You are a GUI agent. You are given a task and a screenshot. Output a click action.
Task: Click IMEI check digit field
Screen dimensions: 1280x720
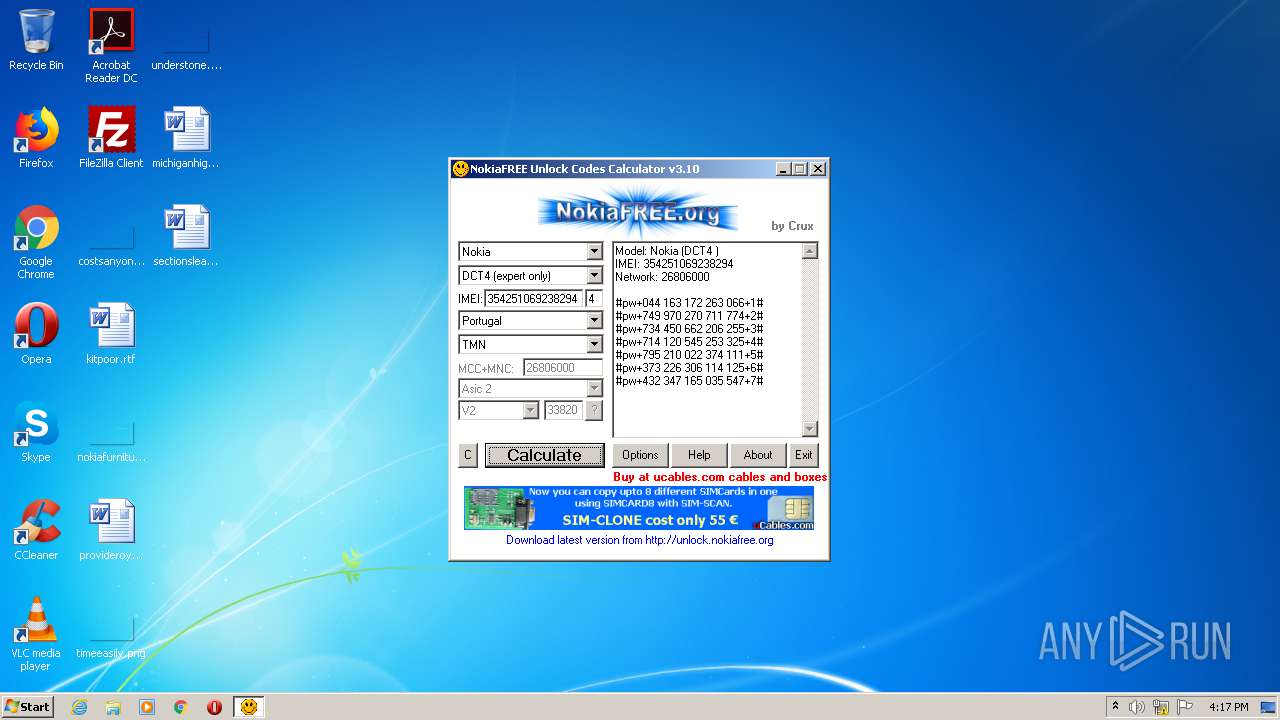click(594, 299)
